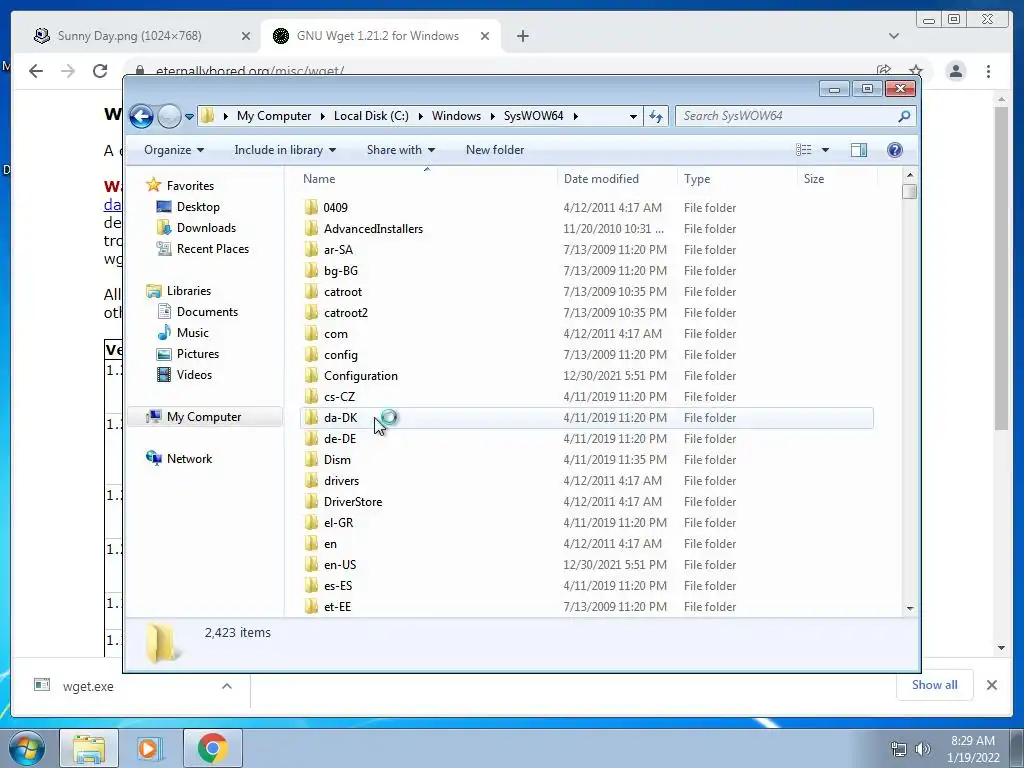Open Videos library
This screenshot has width=1024, height=768.
tap(194, 375)
